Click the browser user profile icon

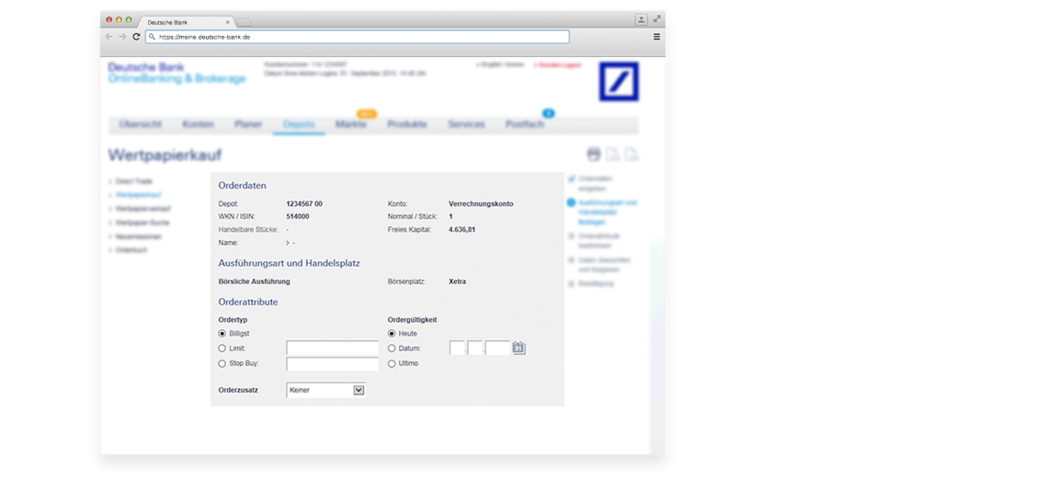(x=641, y=19)
